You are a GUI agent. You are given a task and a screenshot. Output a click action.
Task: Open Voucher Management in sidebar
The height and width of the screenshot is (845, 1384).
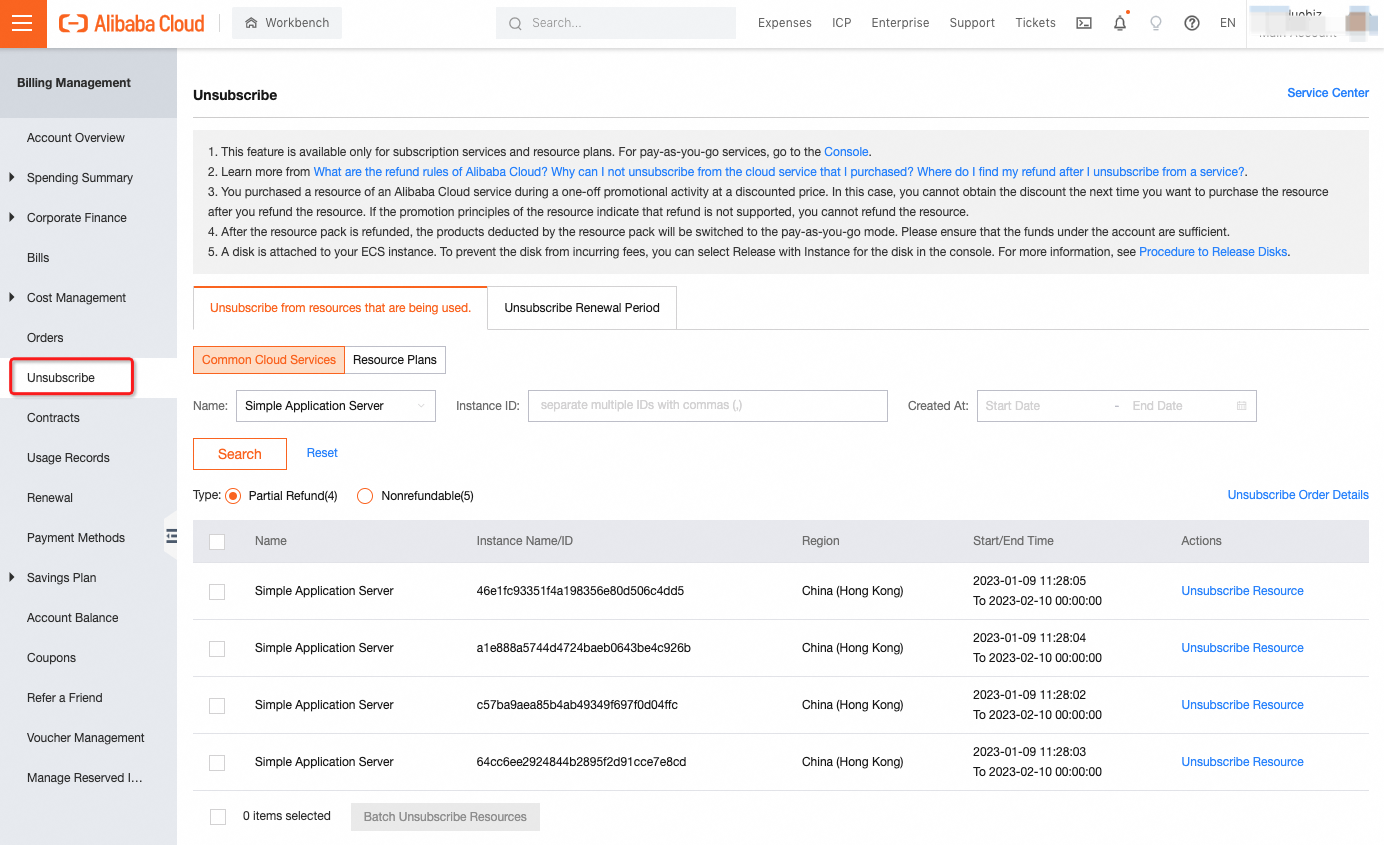point(86,738)
